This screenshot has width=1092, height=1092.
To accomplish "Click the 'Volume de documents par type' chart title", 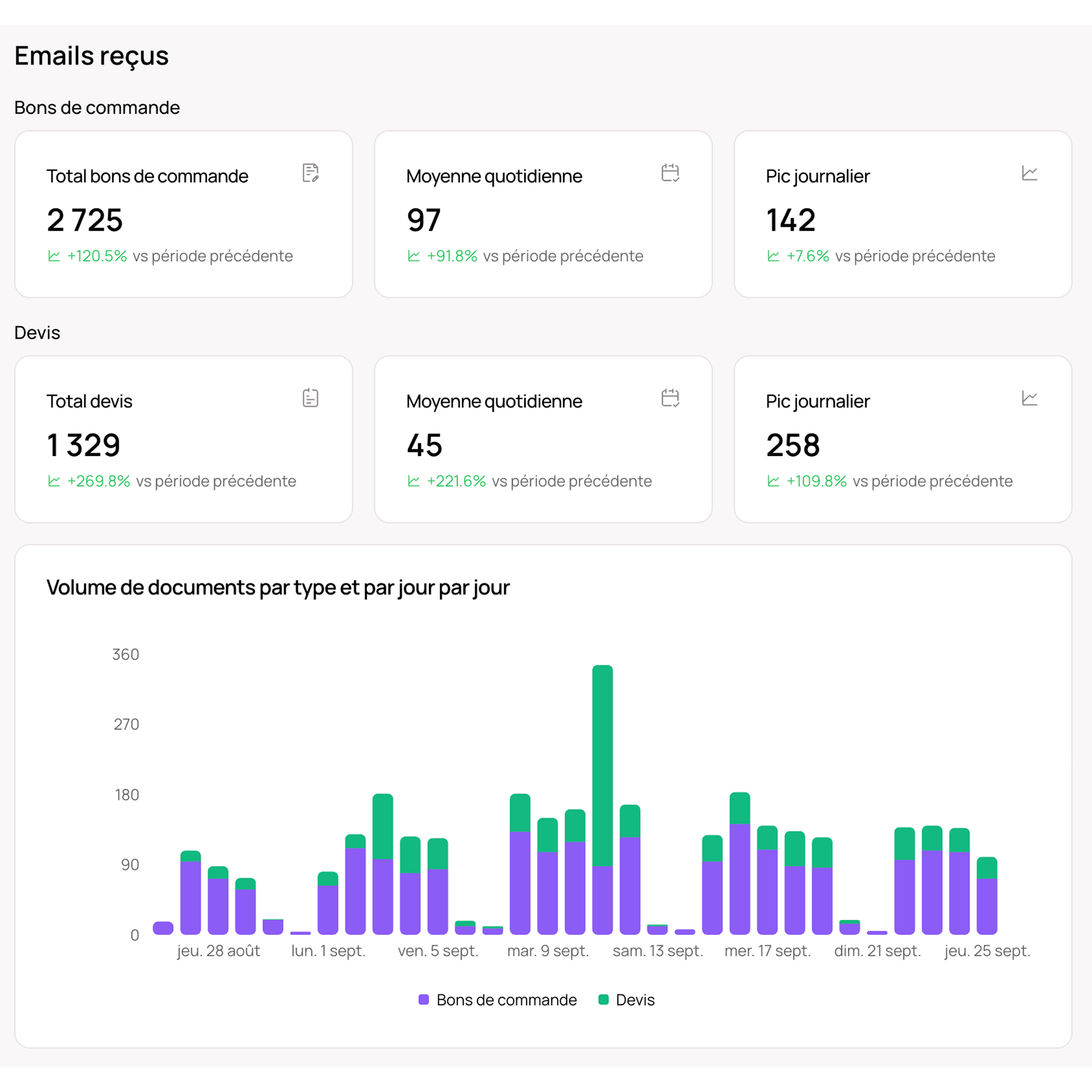I will coord(278,588).
